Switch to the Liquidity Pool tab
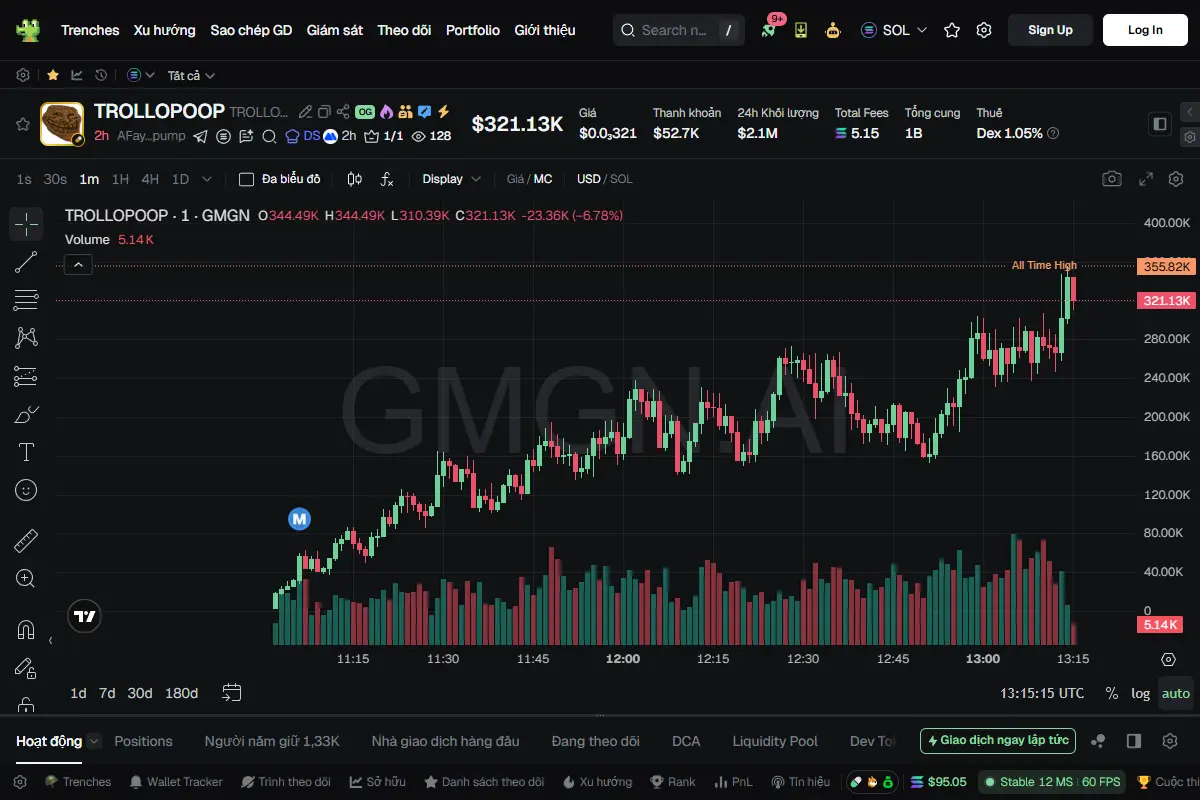 [775, 741]
